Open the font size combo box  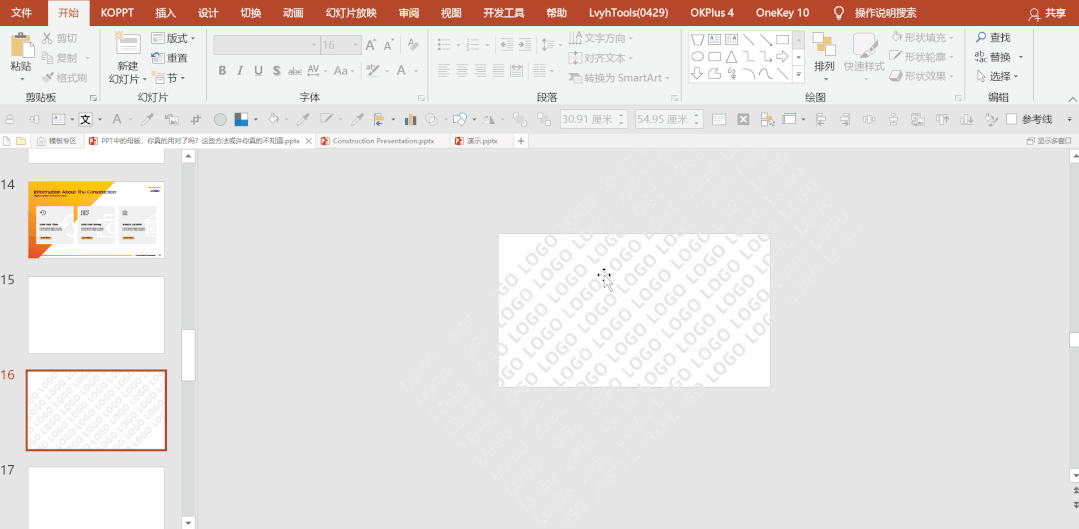[x=341, y=45]
